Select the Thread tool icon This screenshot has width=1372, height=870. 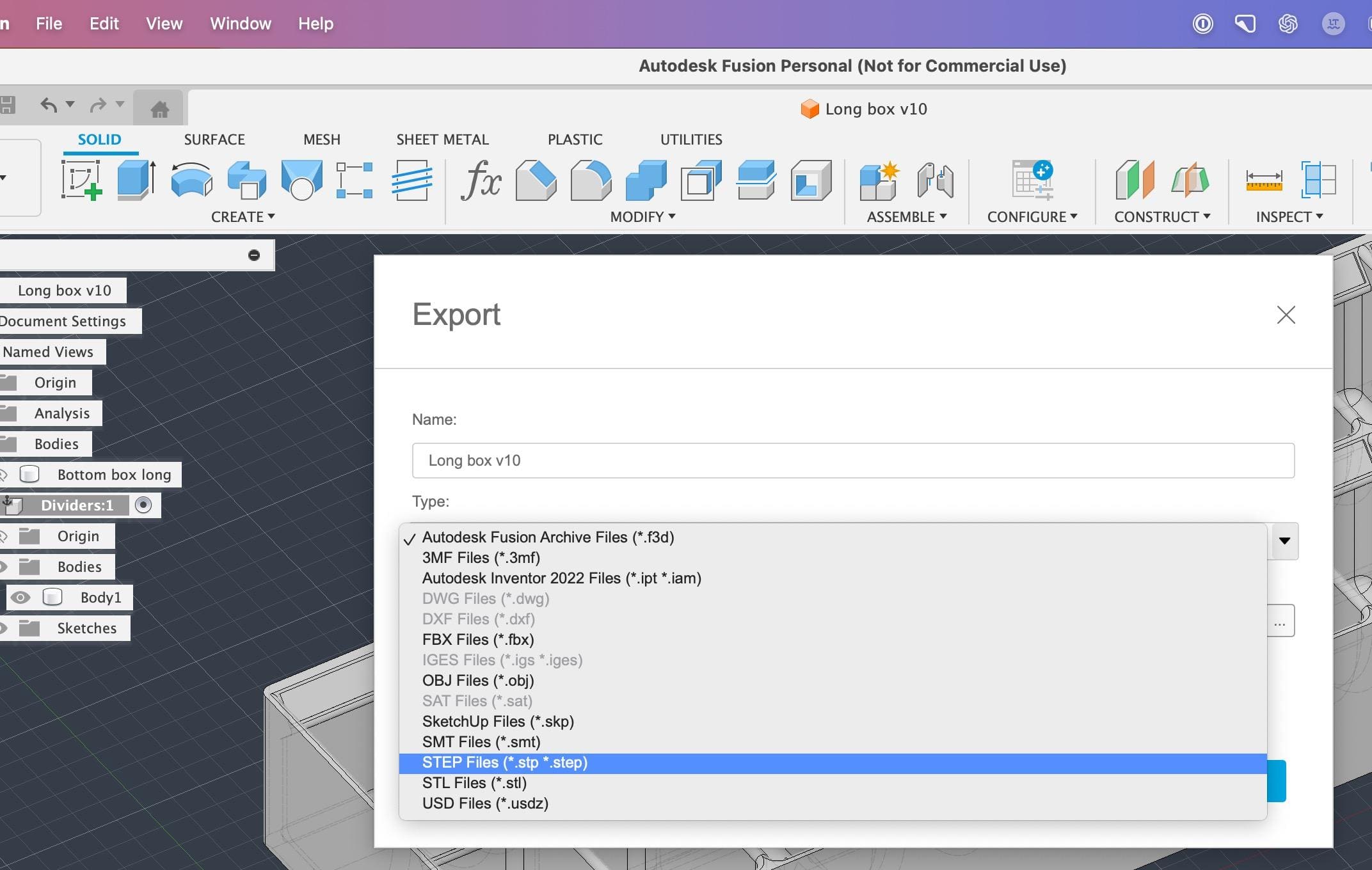click(x=411, y=180)
